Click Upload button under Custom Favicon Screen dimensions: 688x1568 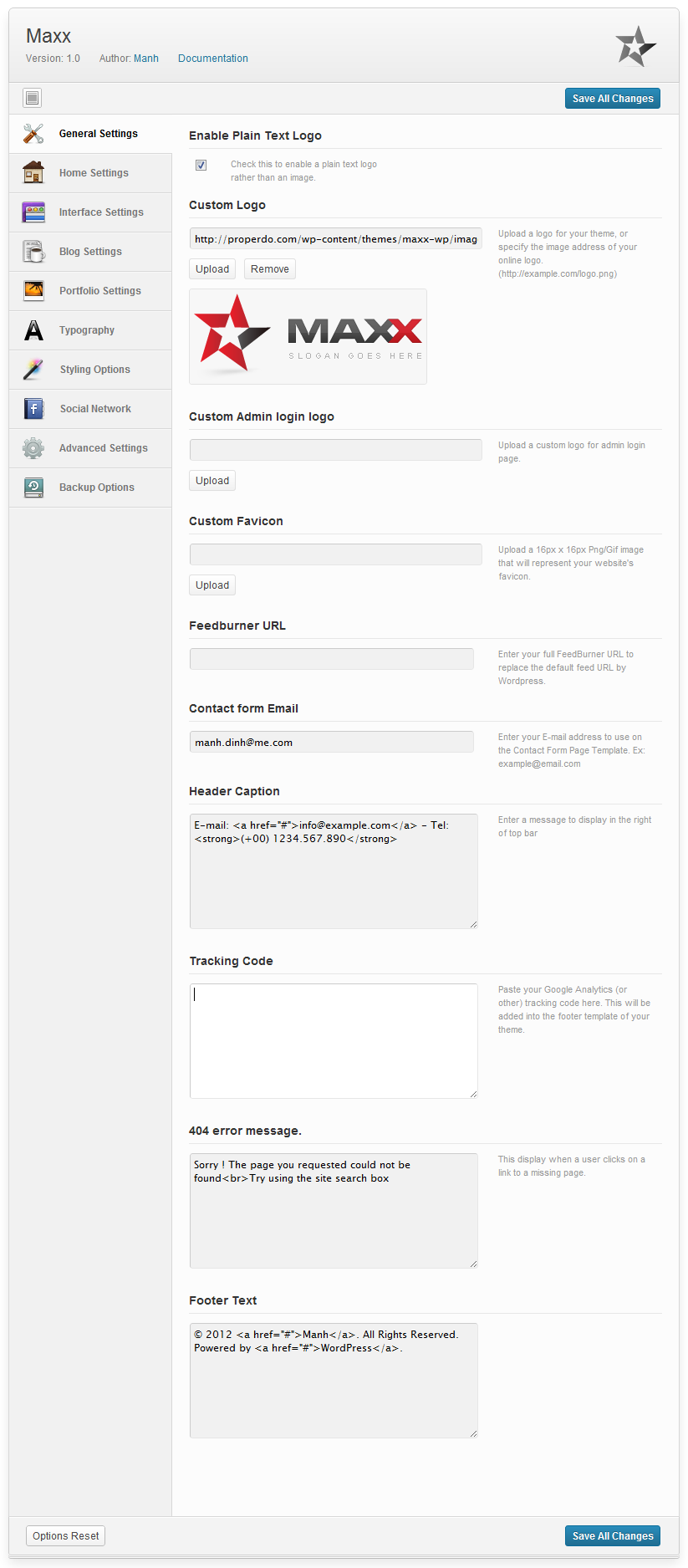(212, 585)
